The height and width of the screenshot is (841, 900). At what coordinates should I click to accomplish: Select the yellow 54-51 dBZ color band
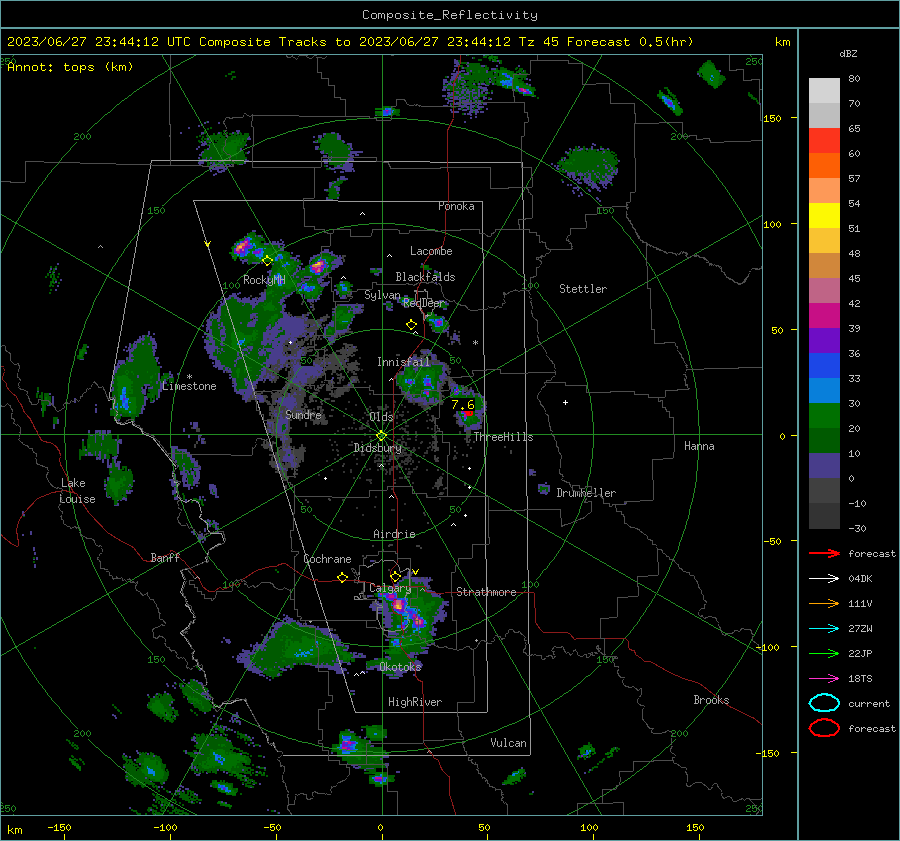824,215
